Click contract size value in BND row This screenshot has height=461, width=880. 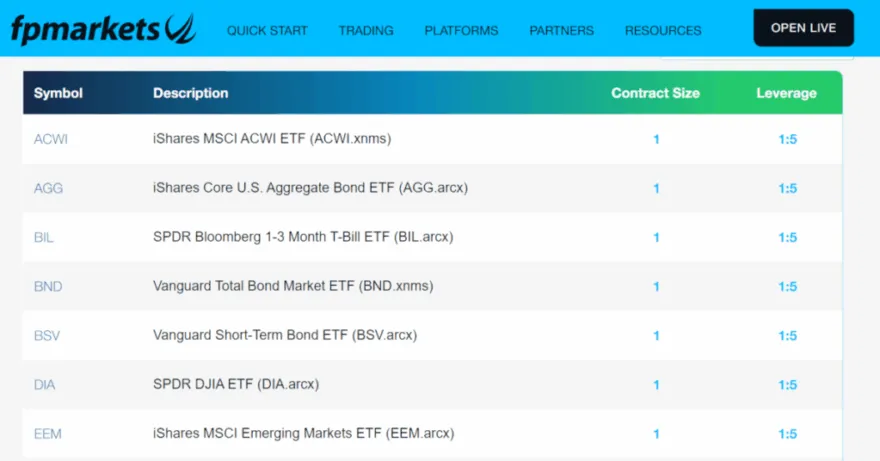[x=656, y=287]
